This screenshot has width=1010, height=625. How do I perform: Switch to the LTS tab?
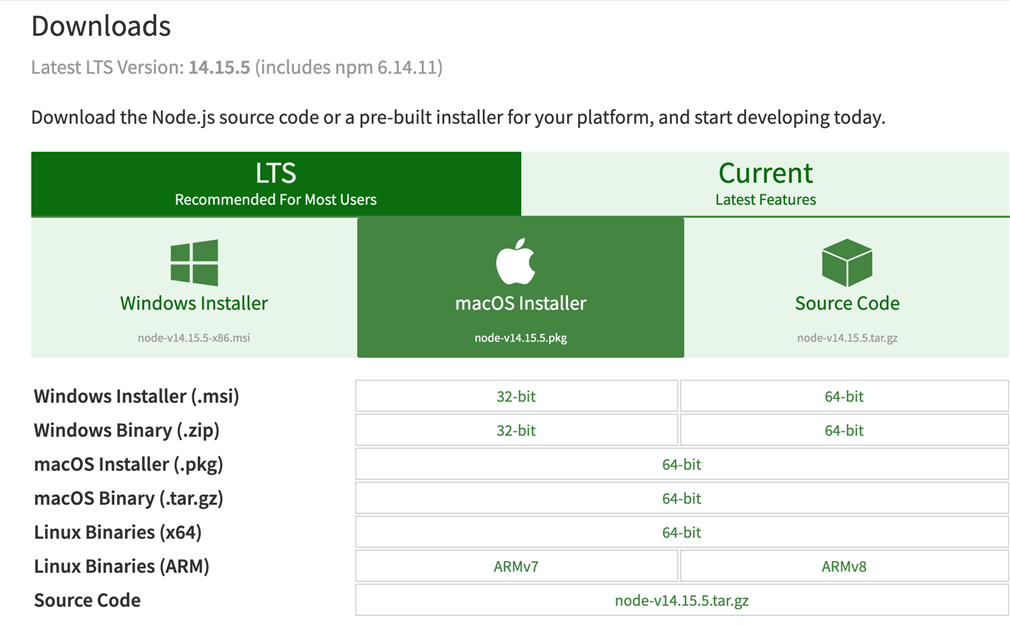click(276, 184)
